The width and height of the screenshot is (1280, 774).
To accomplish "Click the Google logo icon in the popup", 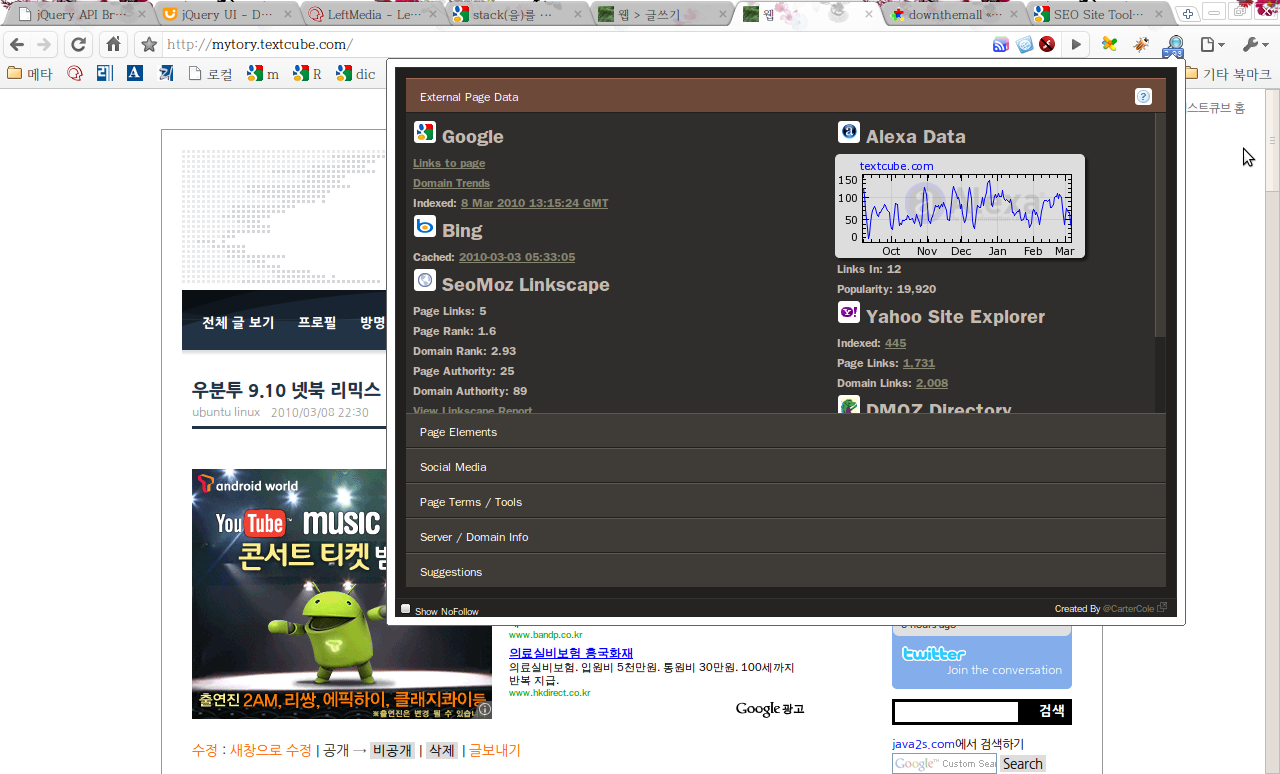I will [x=425, y=132].
